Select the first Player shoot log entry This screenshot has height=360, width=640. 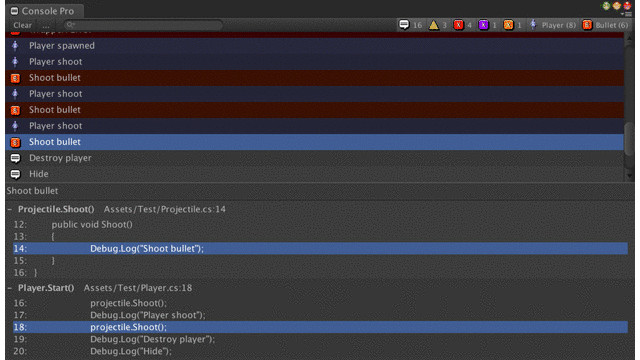coord(314,62)
